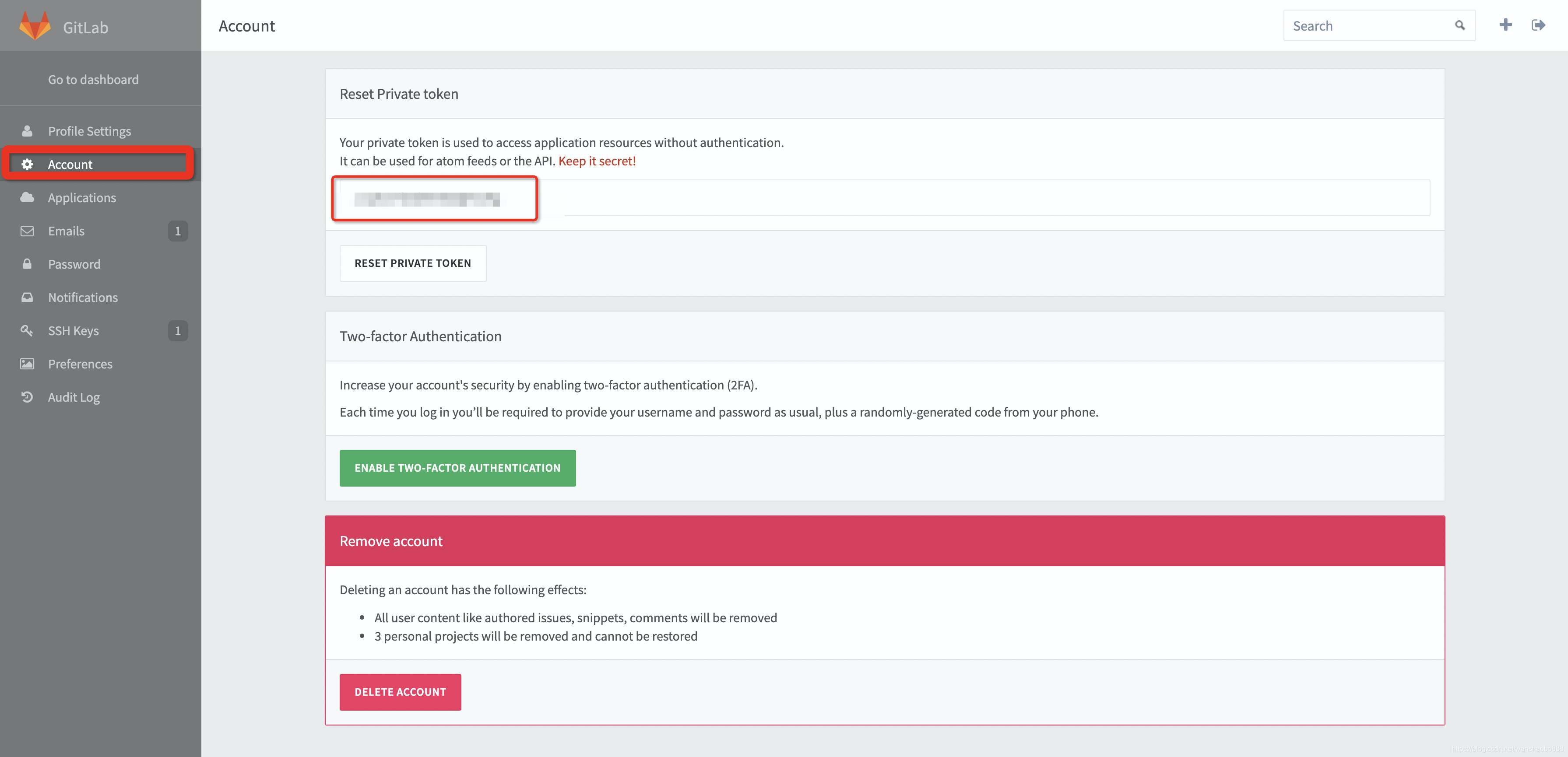Enable Two-Factor Authentication button

(457, 467)
